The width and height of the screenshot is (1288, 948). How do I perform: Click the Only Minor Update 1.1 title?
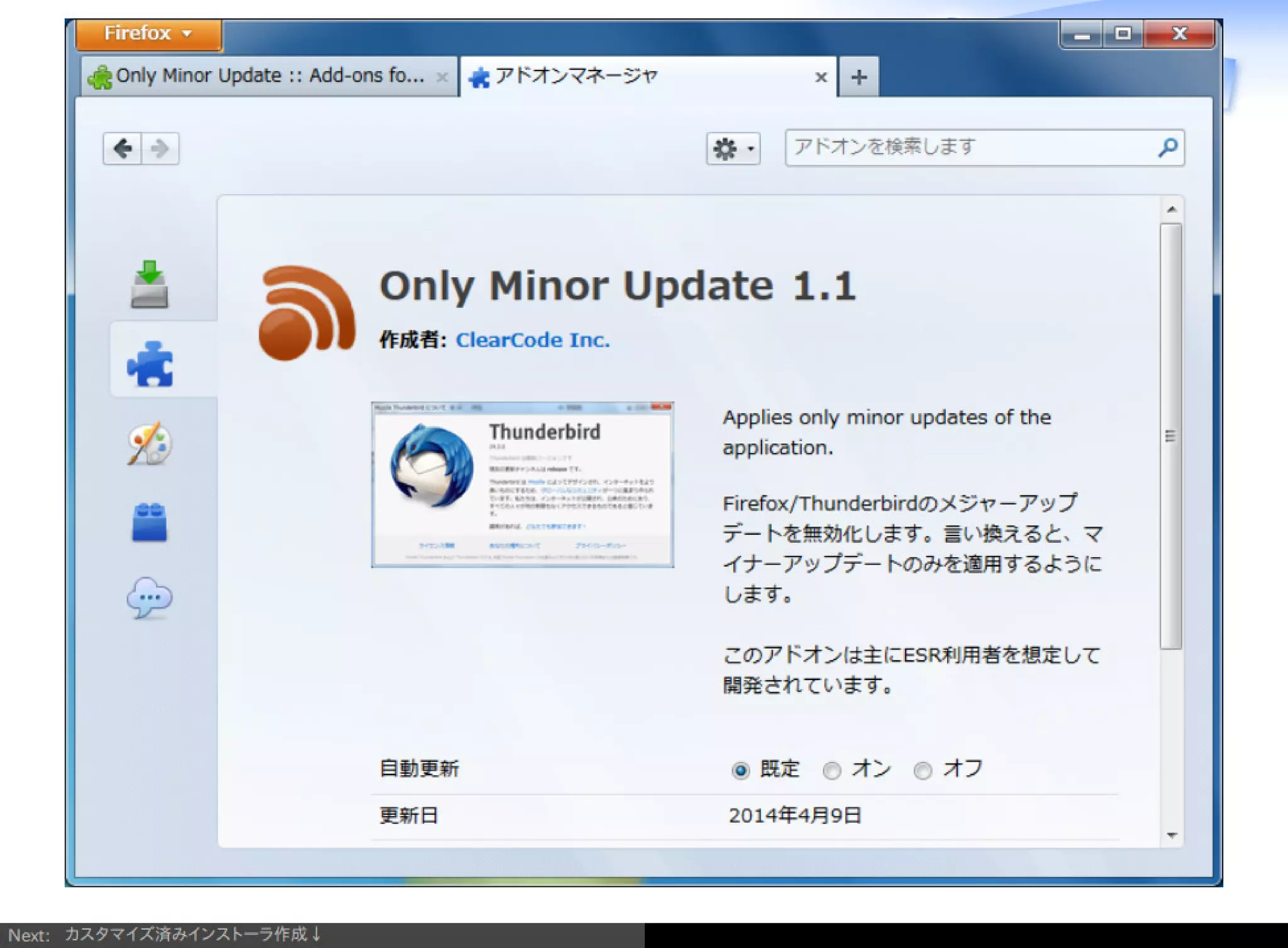(x=618, y=286)
